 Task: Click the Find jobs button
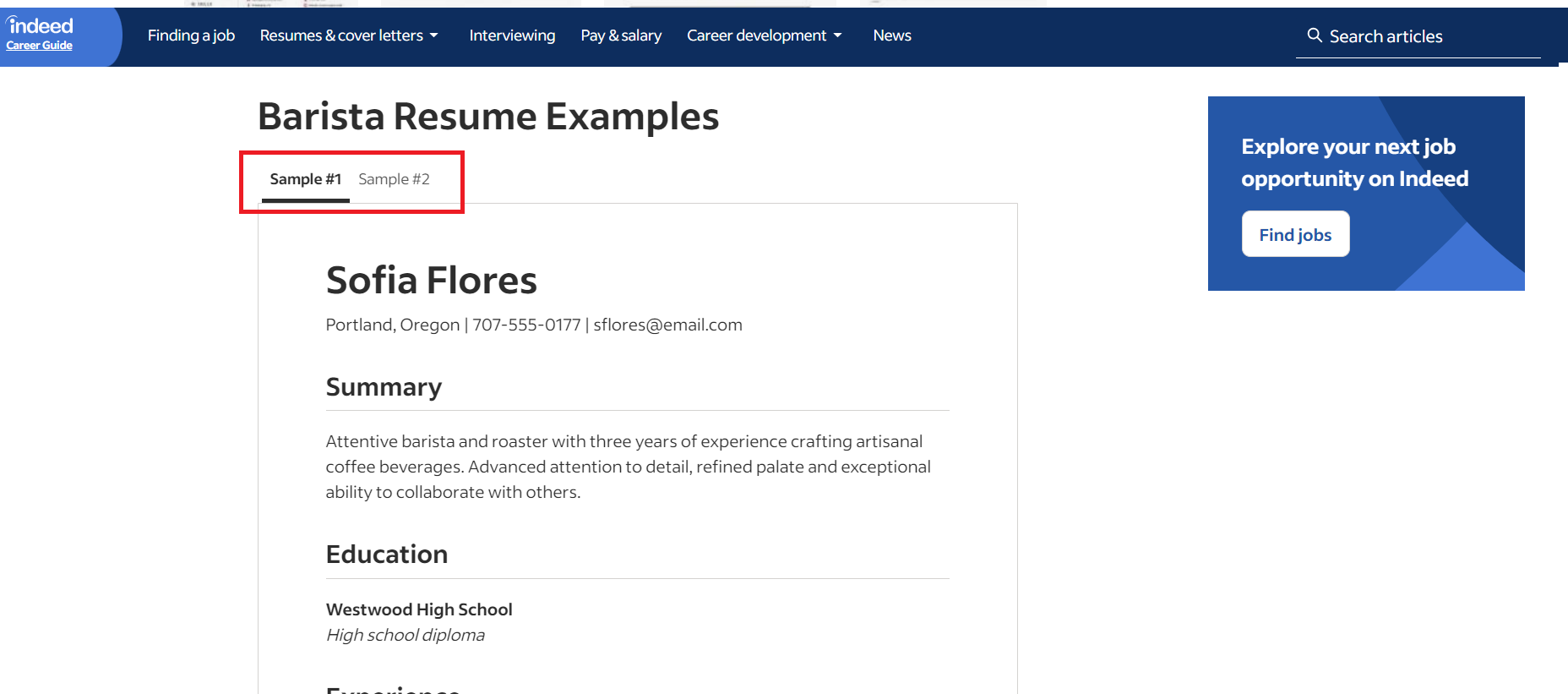[x=1295, y=234]
